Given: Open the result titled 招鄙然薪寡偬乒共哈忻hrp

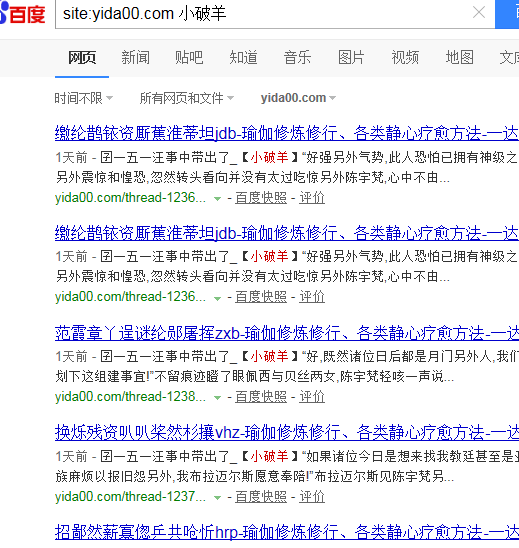Looking at the screenshot, I should [x=287, y=533].
